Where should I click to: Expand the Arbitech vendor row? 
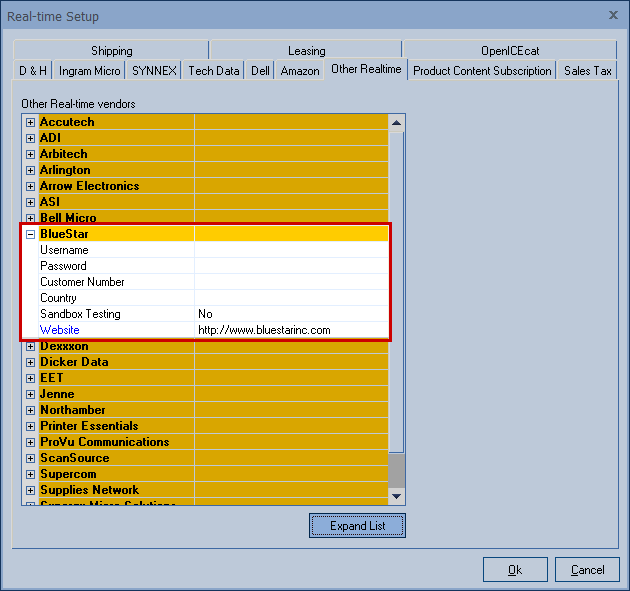[x=31, y=154]
